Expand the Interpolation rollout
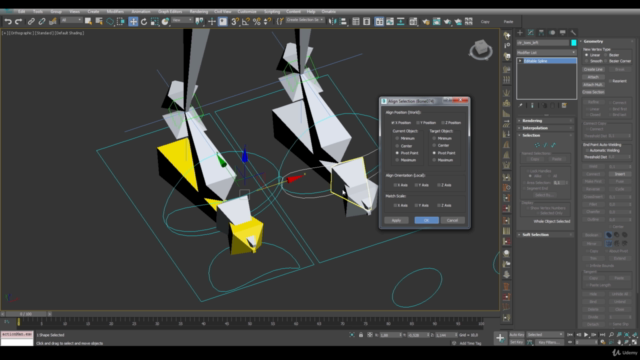The image size is (640, 360). pyautogui.click(x=546, y=128)
